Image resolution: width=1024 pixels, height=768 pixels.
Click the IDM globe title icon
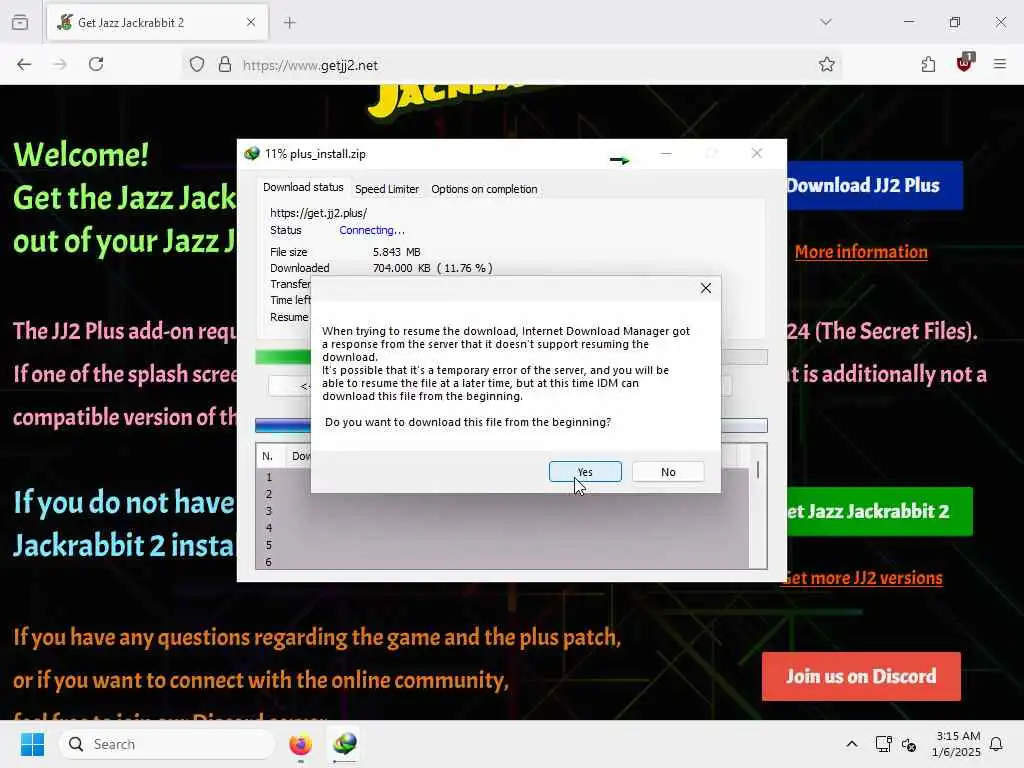(251, 154)
